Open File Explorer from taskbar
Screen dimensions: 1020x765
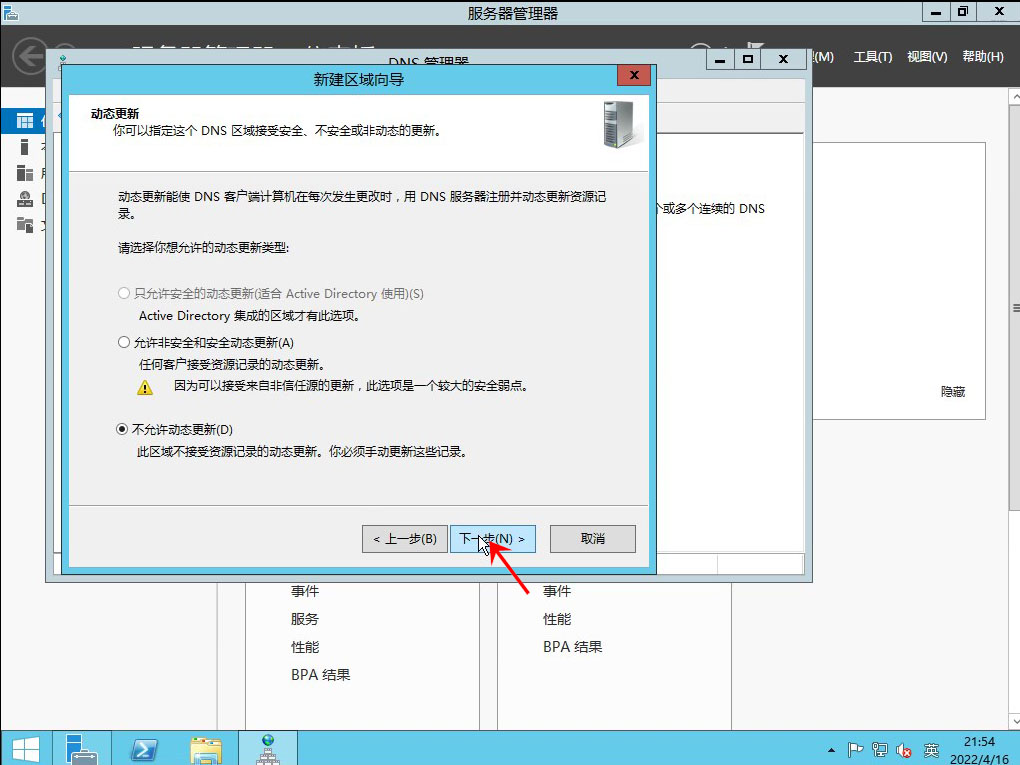click(x=206, y=749)
